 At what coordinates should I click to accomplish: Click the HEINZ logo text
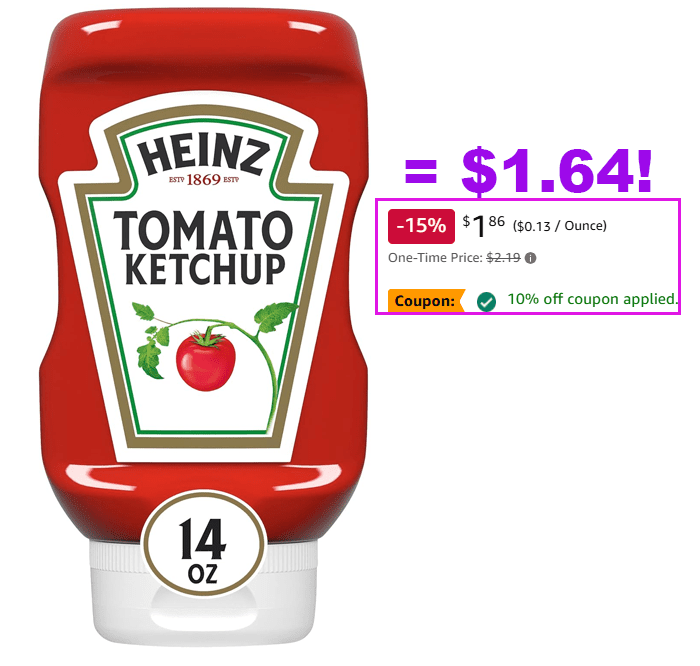point(204,156)
